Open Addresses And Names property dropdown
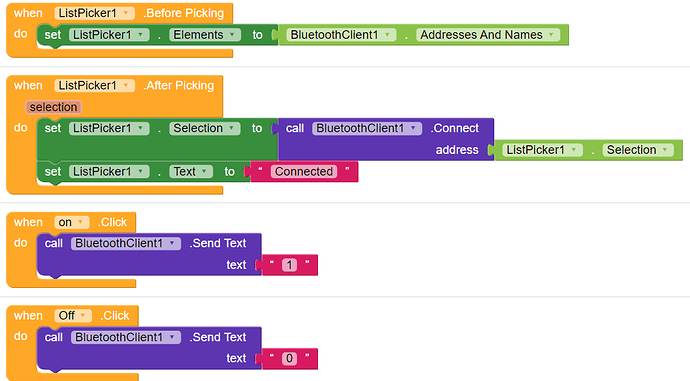 (x=488, y=35)
